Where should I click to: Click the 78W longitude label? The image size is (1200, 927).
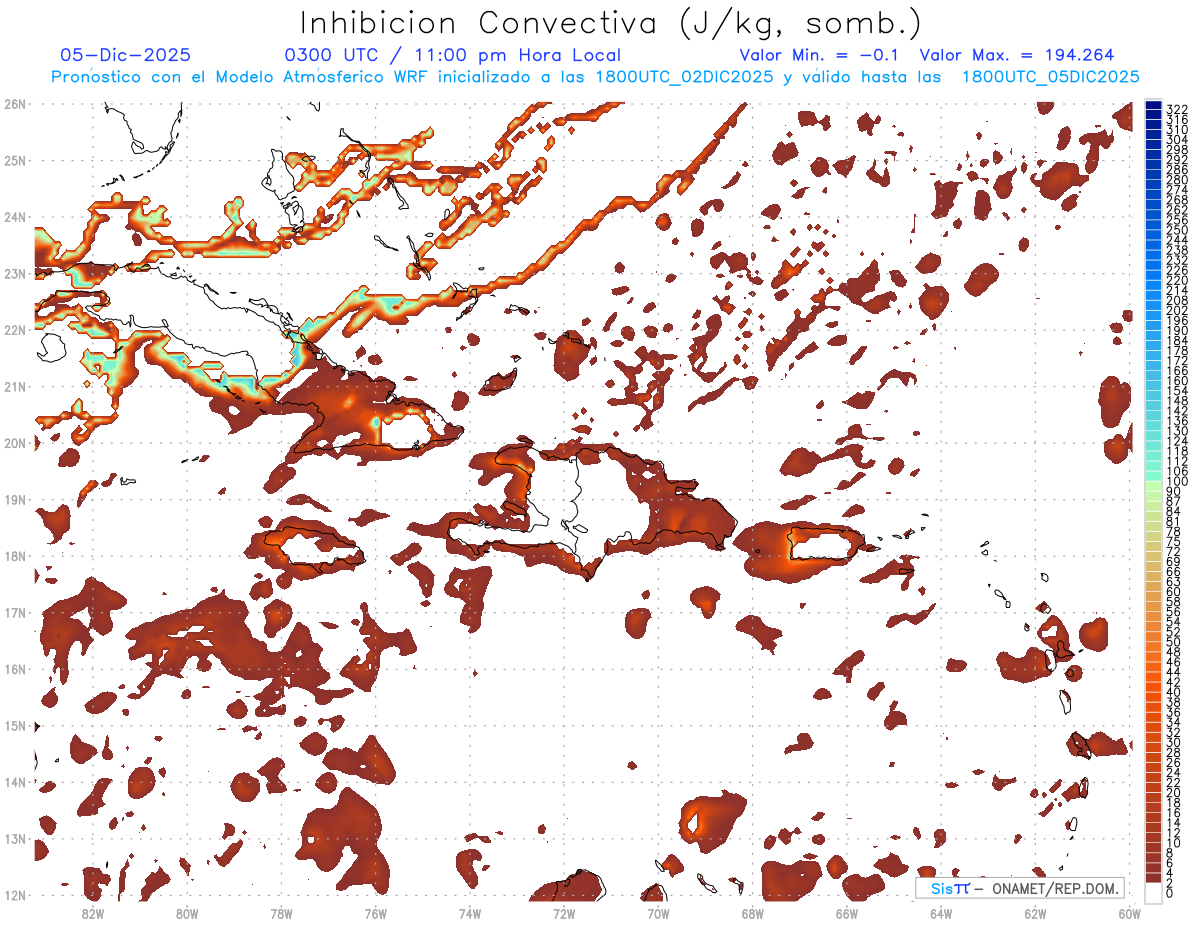tap(281, 913)
